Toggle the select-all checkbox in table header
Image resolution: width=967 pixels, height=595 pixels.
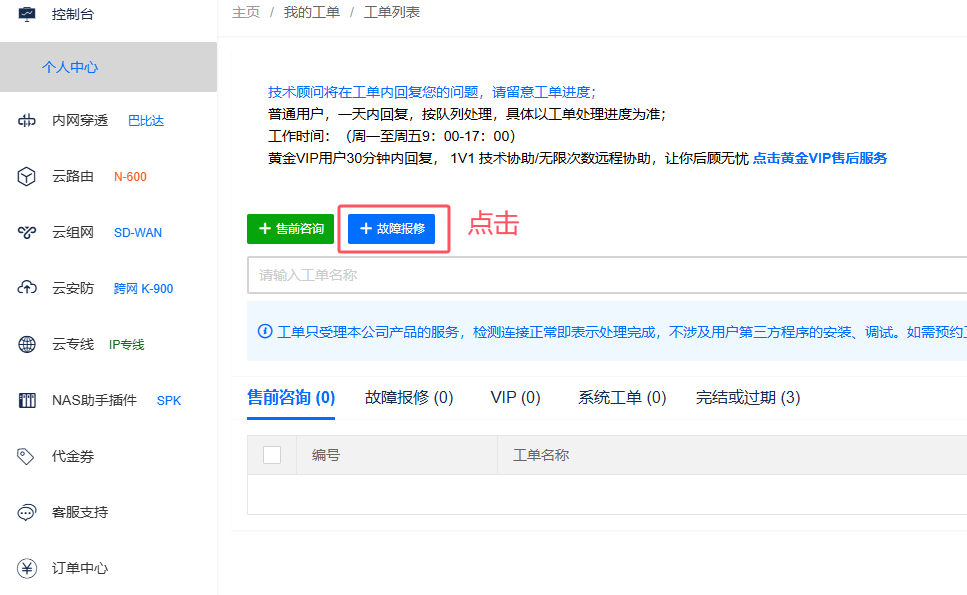point(272,455)
